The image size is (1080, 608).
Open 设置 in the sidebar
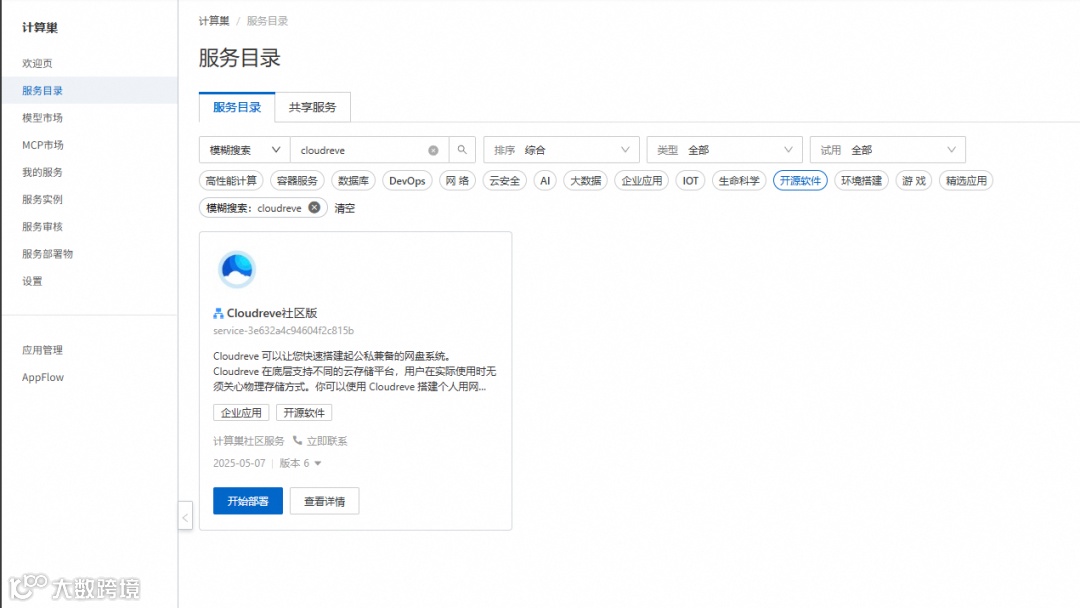32,281
